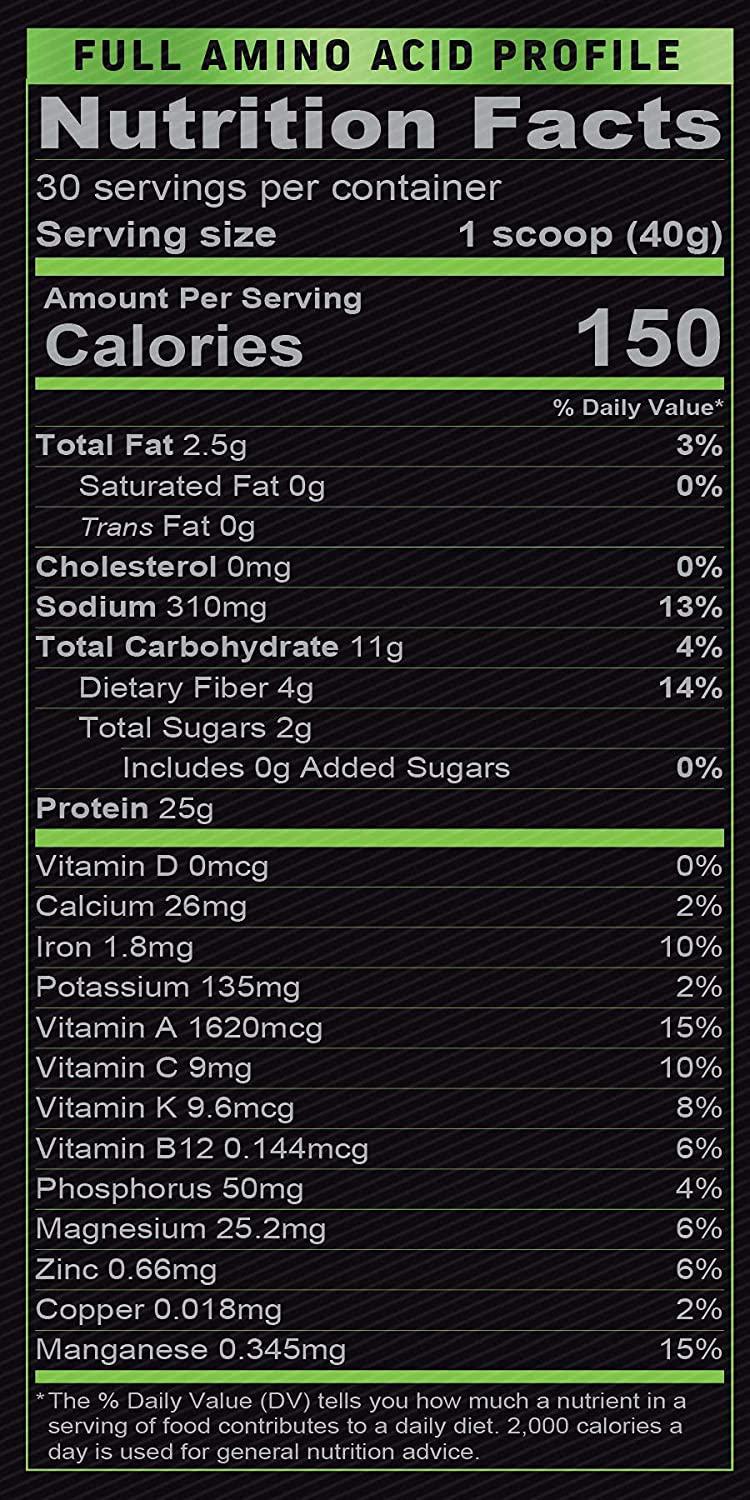Click the Dietary Fiber 4g line
The width and height of the screenshot is (750, 1500).
tap(196, 688)
